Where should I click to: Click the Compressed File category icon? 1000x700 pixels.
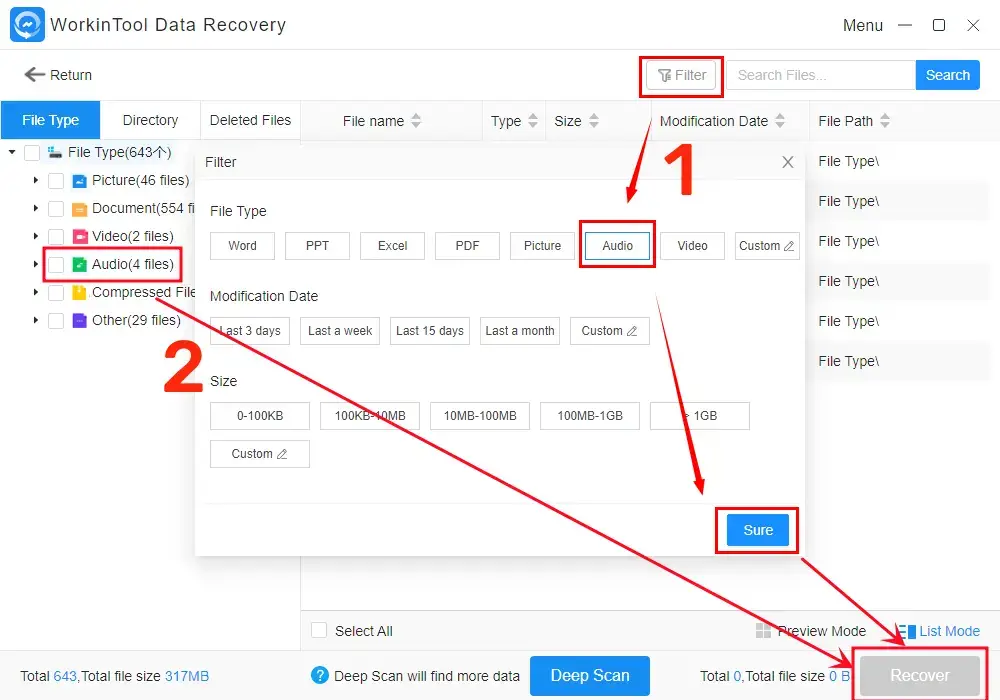tap(79, 293)
